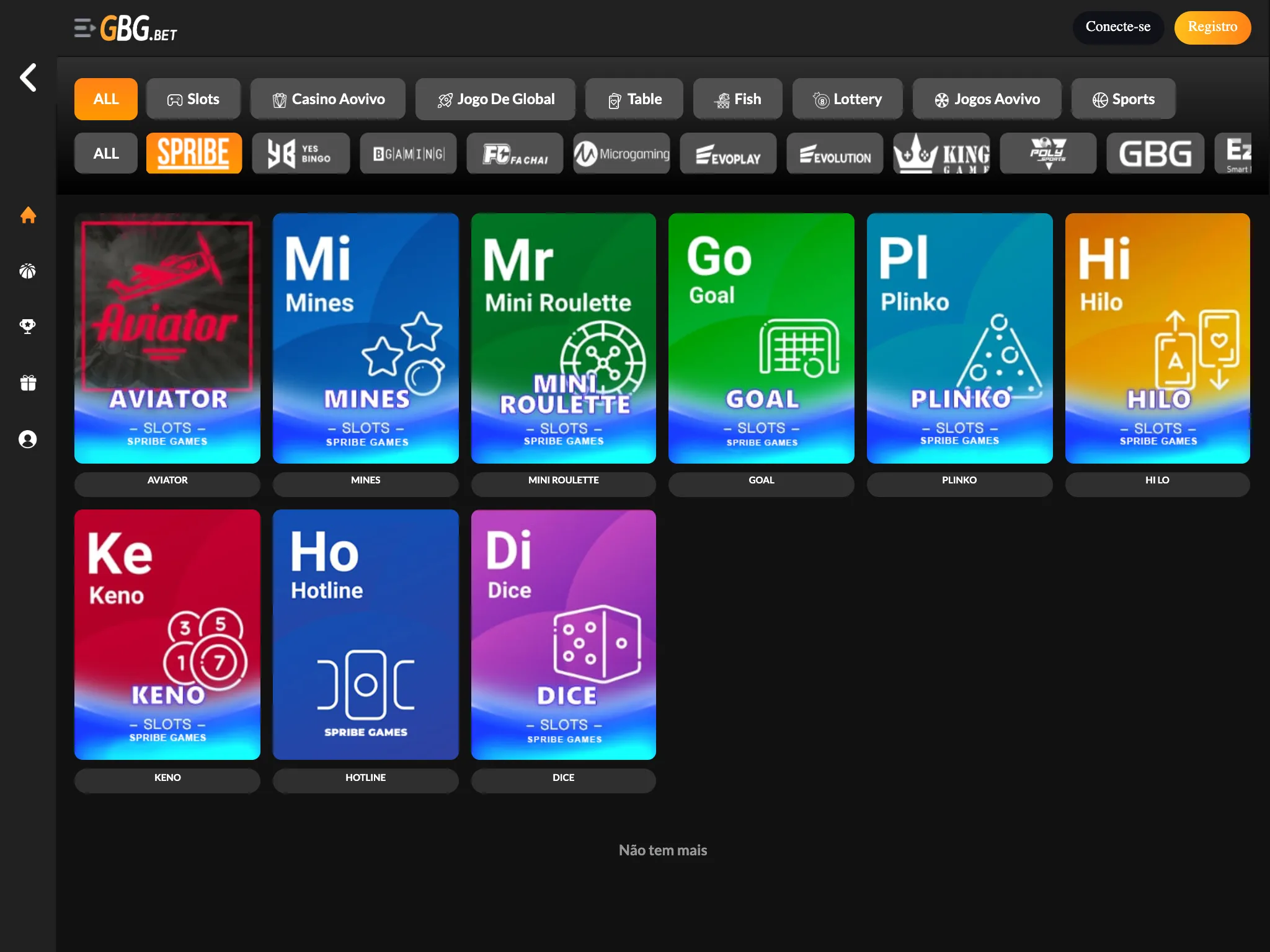Image resolution: width=1270 pixels, height=952 pixels.
Task: Click the trophy icon in the sidebar
Action: (28, 326)
